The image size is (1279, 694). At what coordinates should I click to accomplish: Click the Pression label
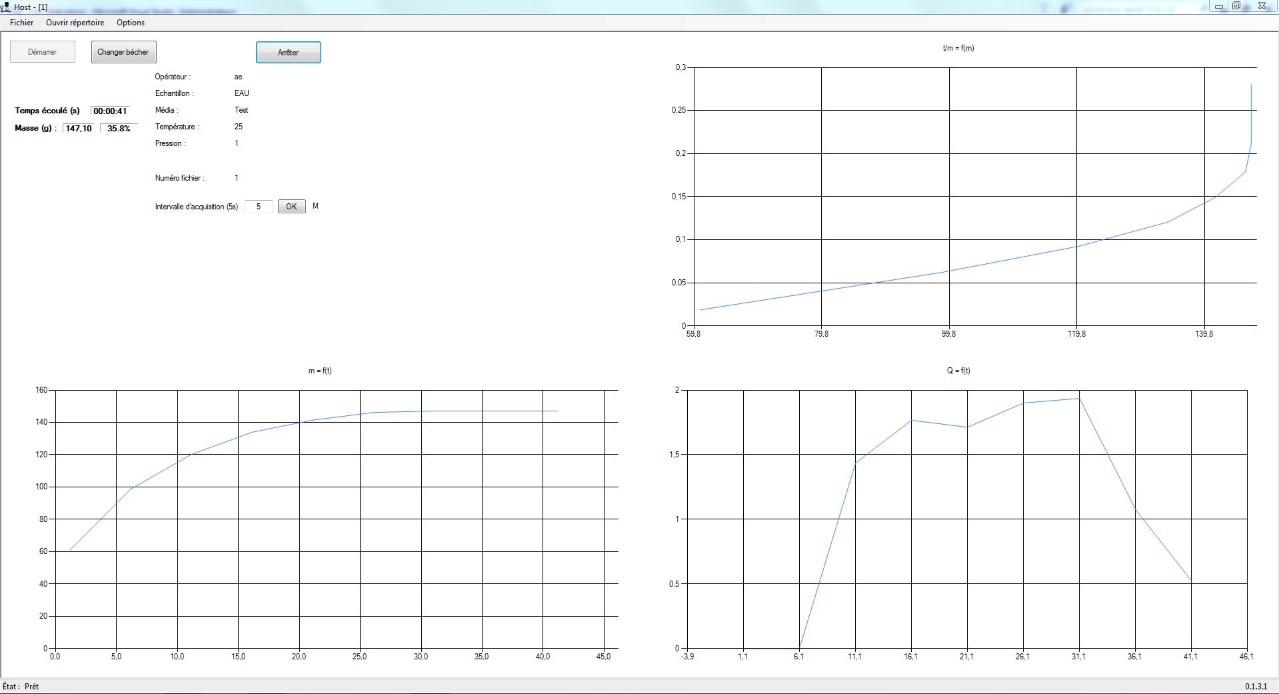click(x=170, y=143)
